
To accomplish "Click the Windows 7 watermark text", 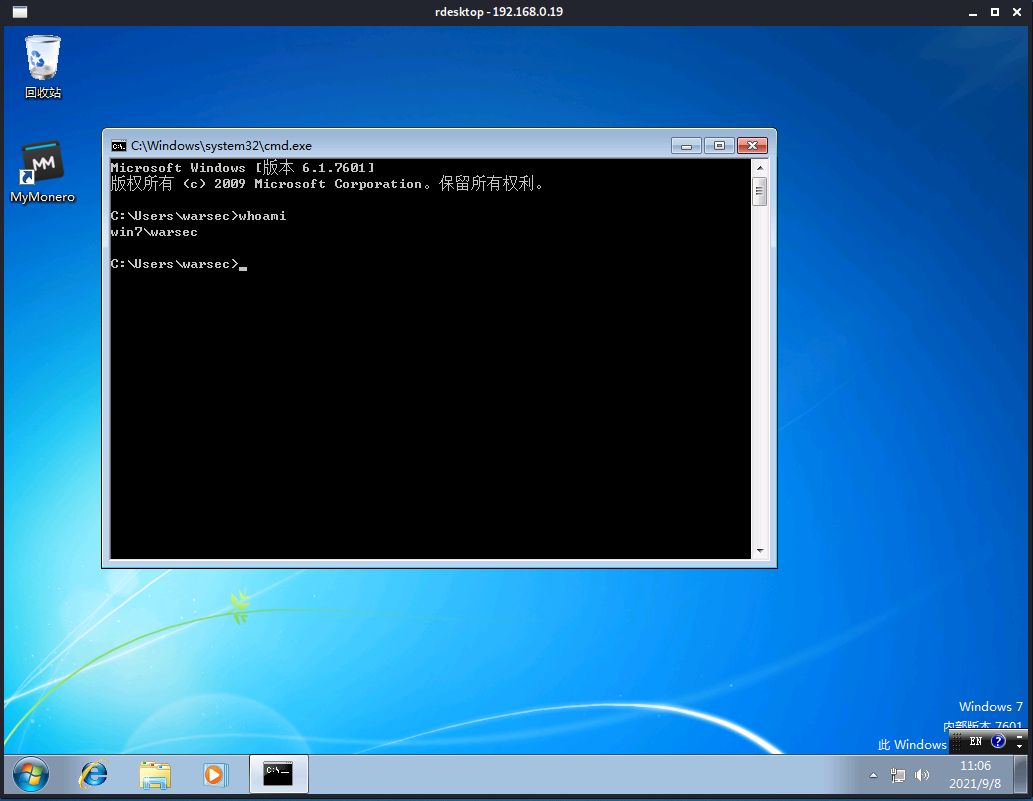I will click(991, 707).
